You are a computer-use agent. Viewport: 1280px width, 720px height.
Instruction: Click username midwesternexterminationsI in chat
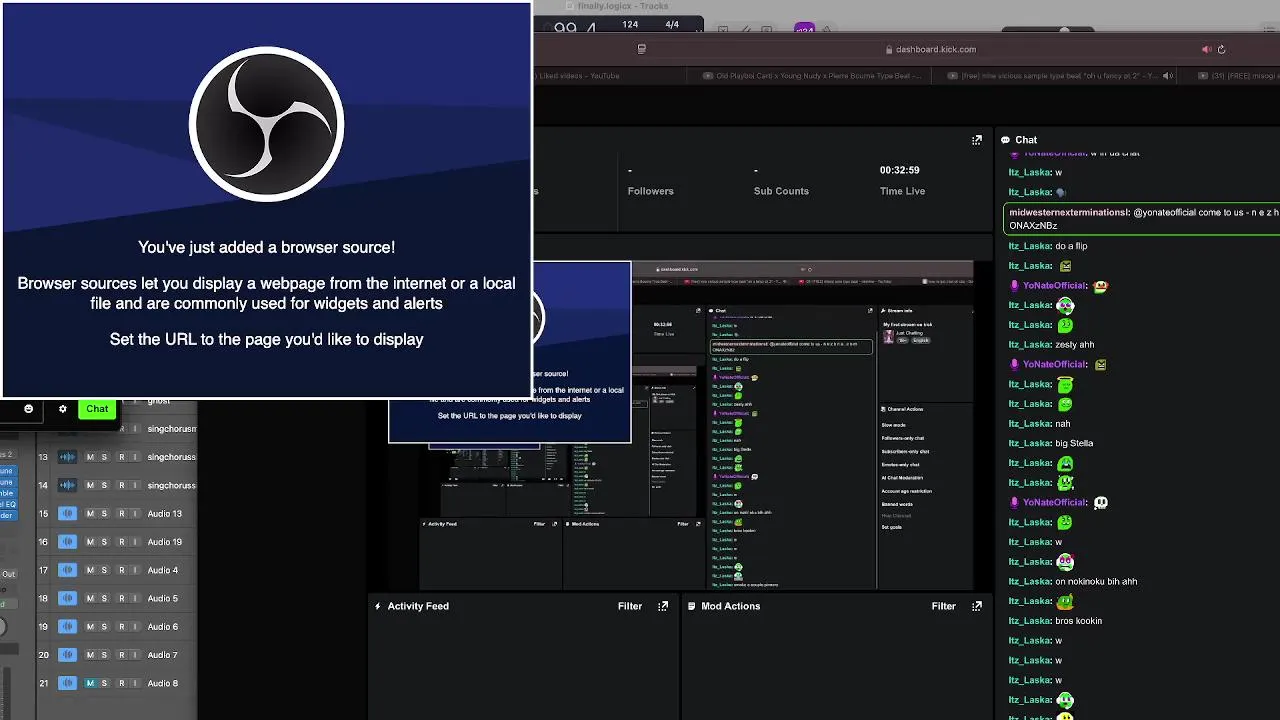(x=1069, y=212)
